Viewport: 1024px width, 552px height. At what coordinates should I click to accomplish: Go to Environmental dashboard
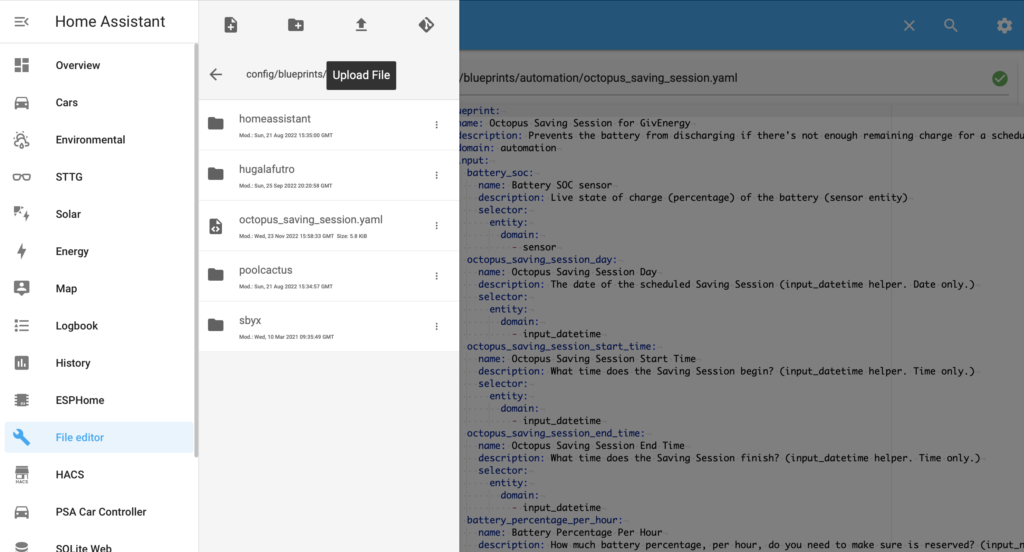click(98, 140)
